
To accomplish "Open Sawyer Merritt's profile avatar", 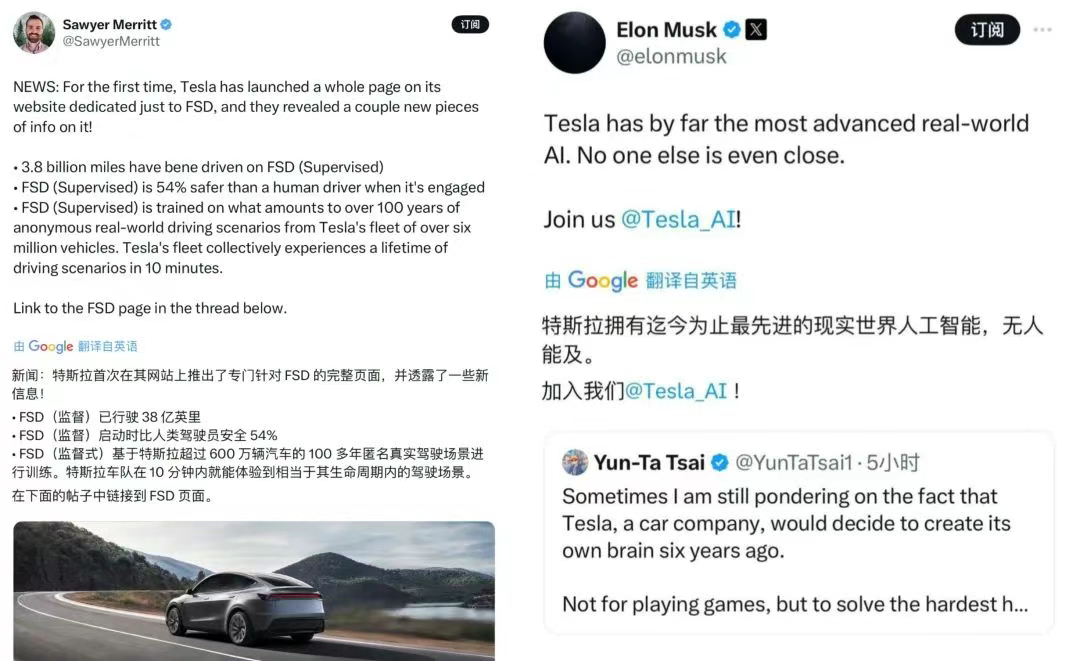I will [x=34, y=32].
